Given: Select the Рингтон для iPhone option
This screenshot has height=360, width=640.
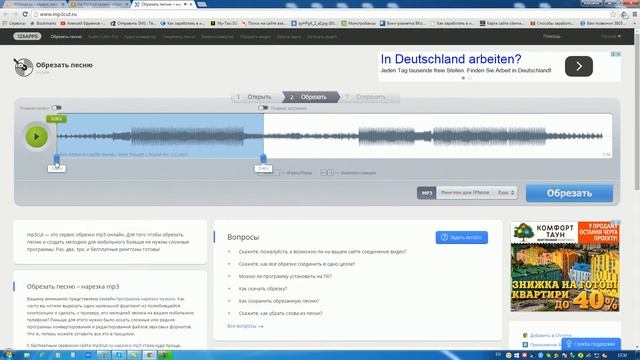Looking at the screenshot, I should [x=465, y=193].
